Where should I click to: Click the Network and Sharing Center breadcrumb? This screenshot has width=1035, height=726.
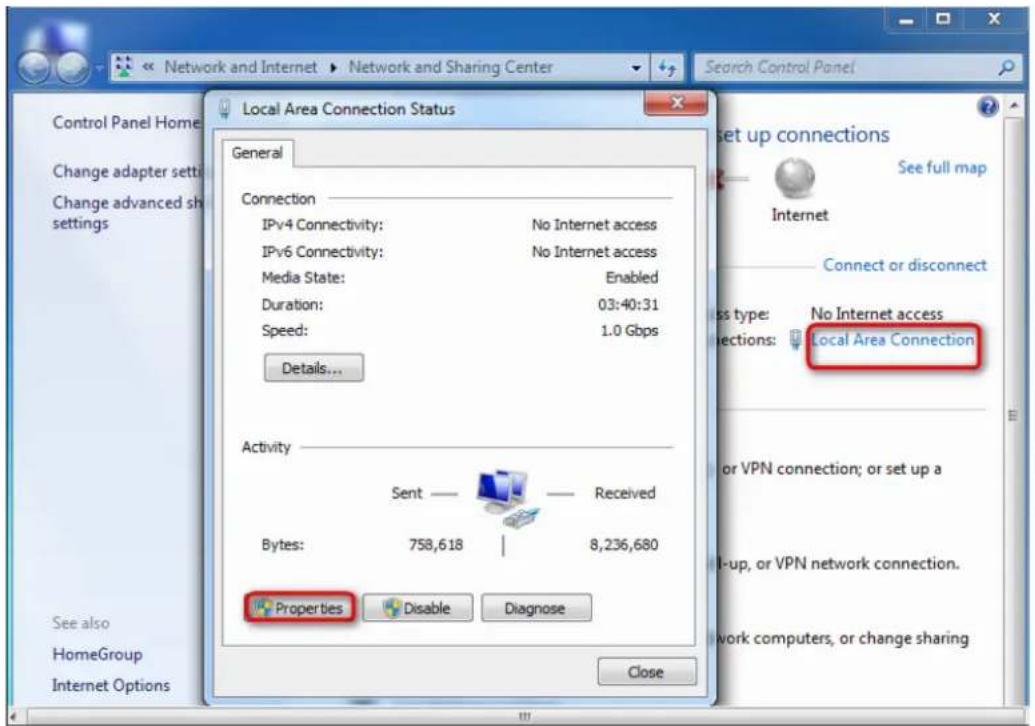tap(450, 67)
